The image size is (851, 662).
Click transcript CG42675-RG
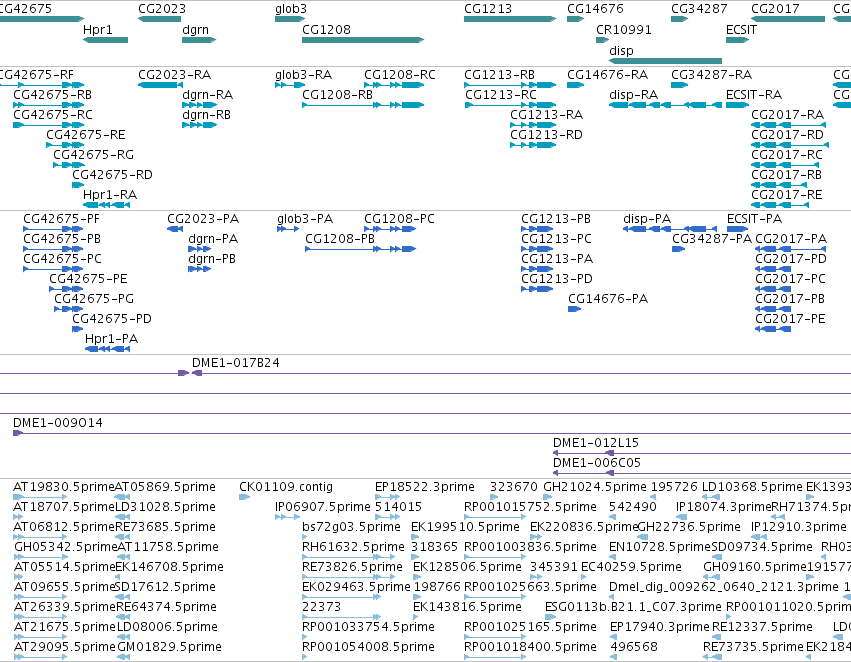[x=93, y=155]
